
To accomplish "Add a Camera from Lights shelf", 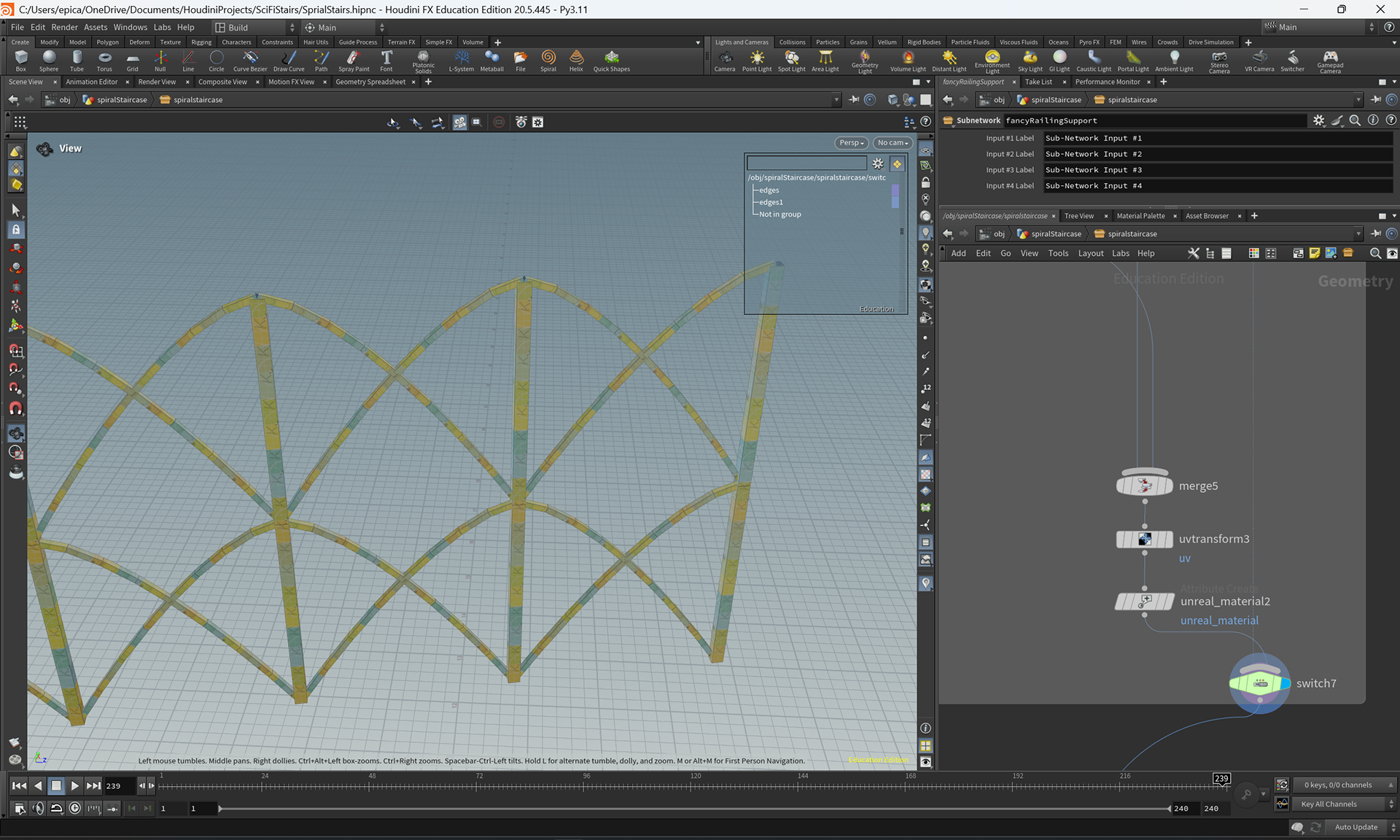I will pyautogui.click(x=725, y=61).
